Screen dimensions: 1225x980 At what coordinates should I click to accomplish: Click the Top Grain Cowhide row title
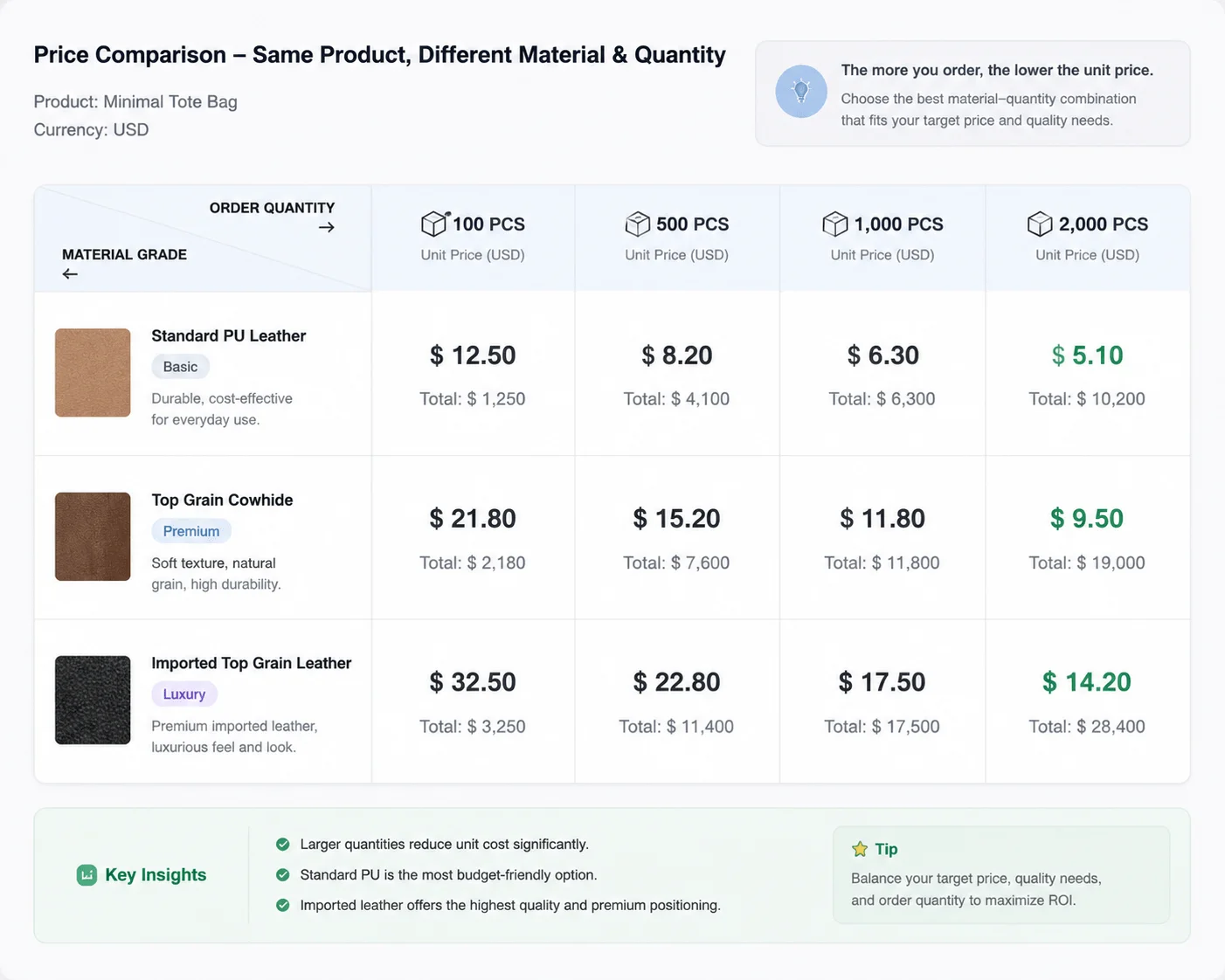[222, 500]
